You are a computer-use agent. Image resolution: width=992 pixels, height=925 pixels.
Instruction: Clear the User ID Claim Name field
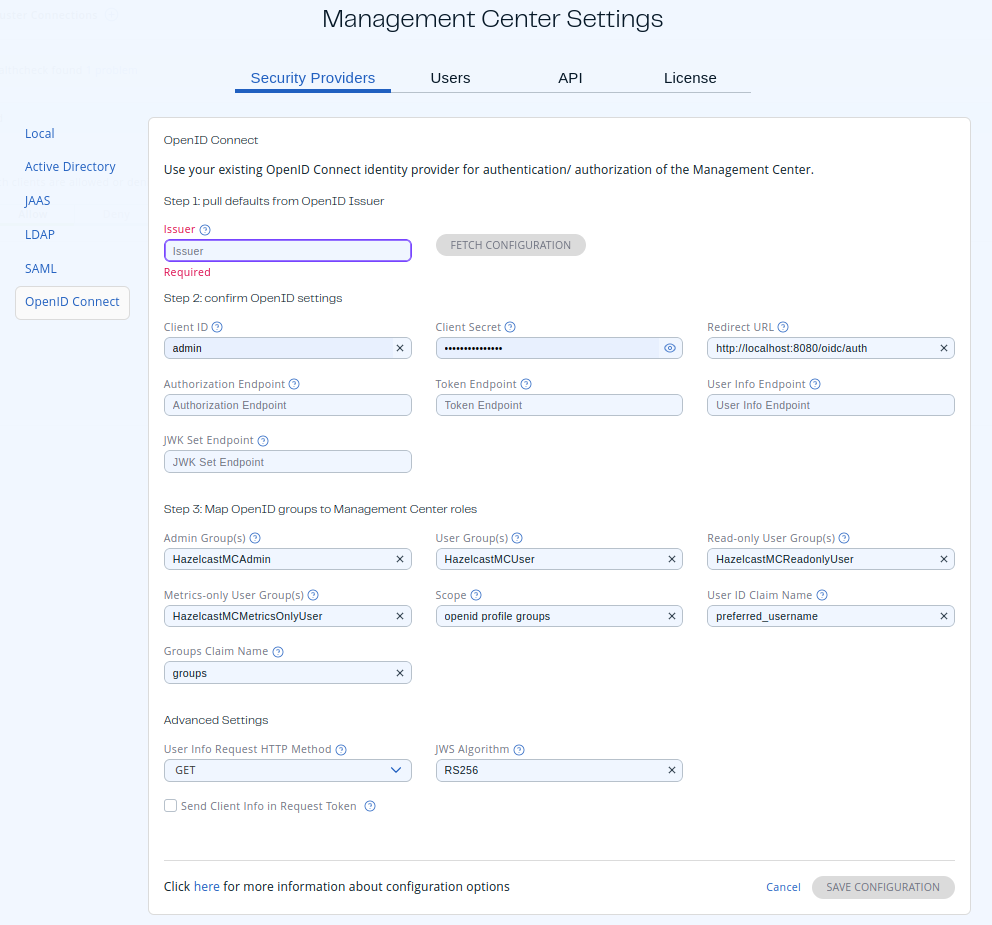point(942,616)
